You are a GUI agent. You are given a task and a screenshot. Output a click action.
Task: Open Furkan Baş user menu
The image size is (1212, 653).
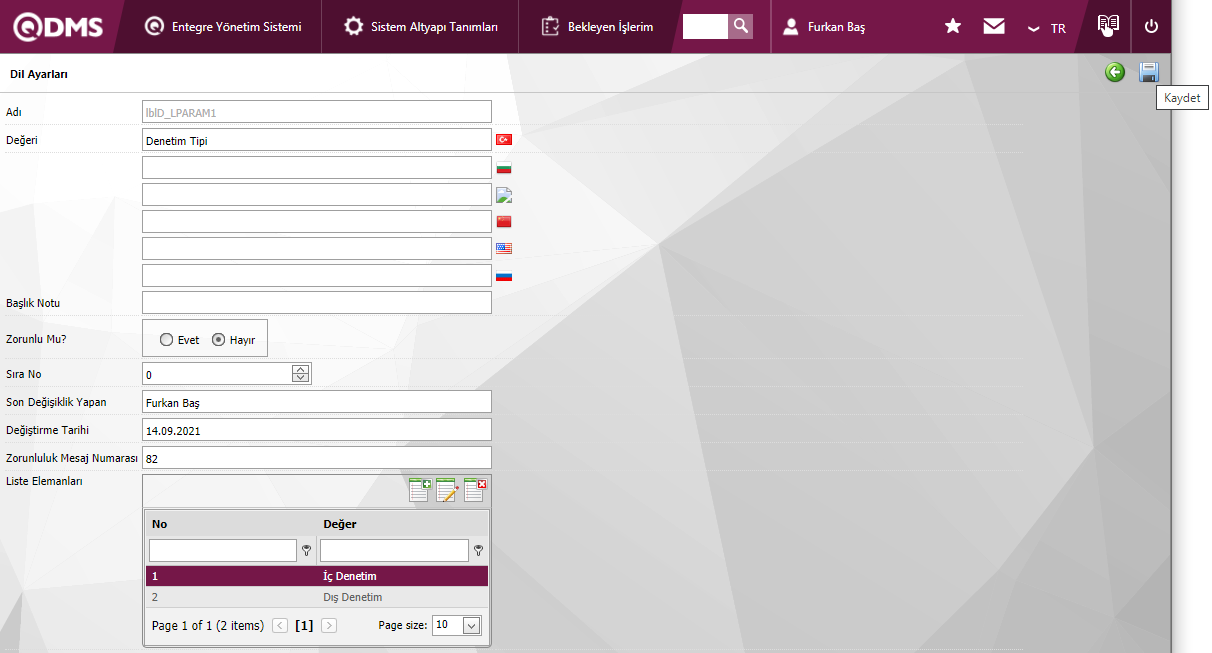coord(824,27)
